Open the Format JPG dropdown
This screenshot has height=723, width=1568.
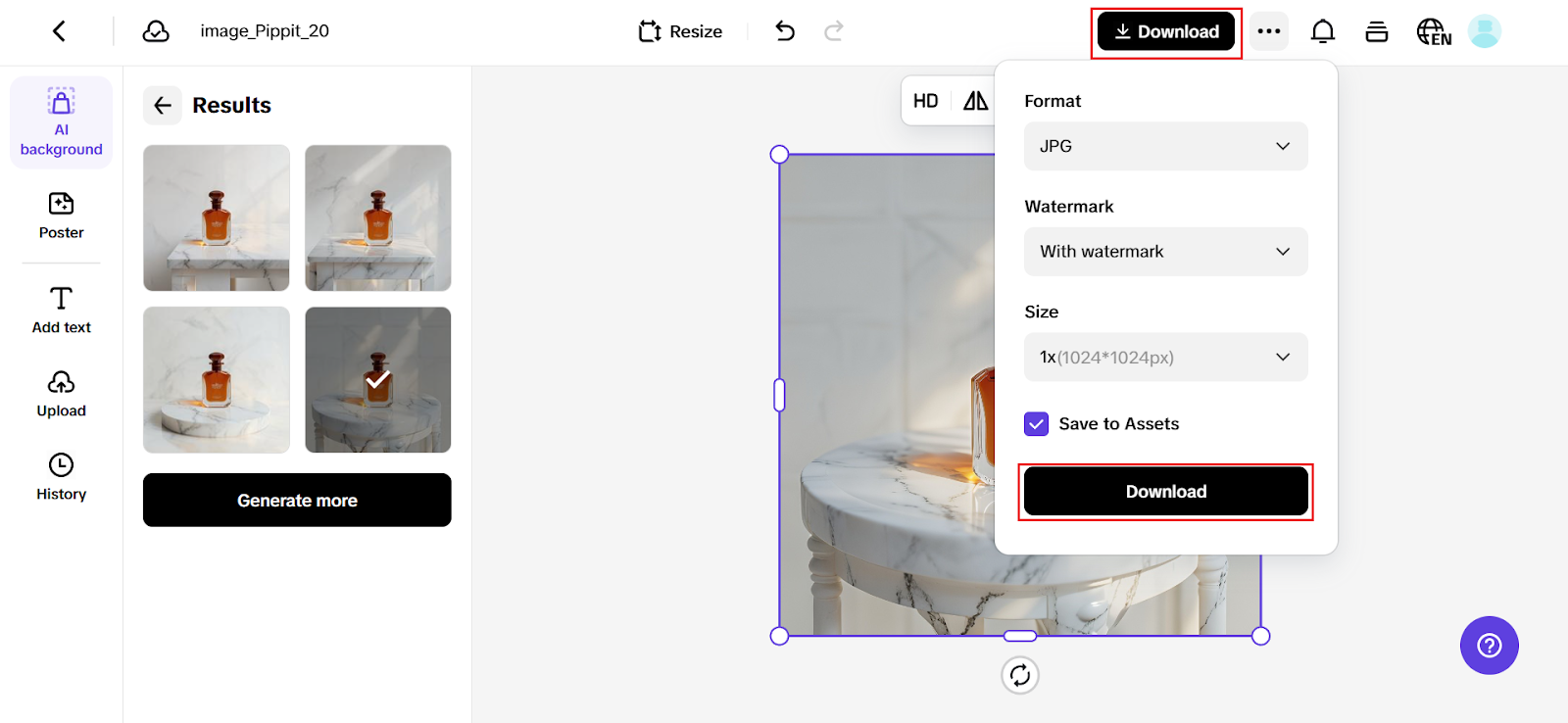(1166, 146)
